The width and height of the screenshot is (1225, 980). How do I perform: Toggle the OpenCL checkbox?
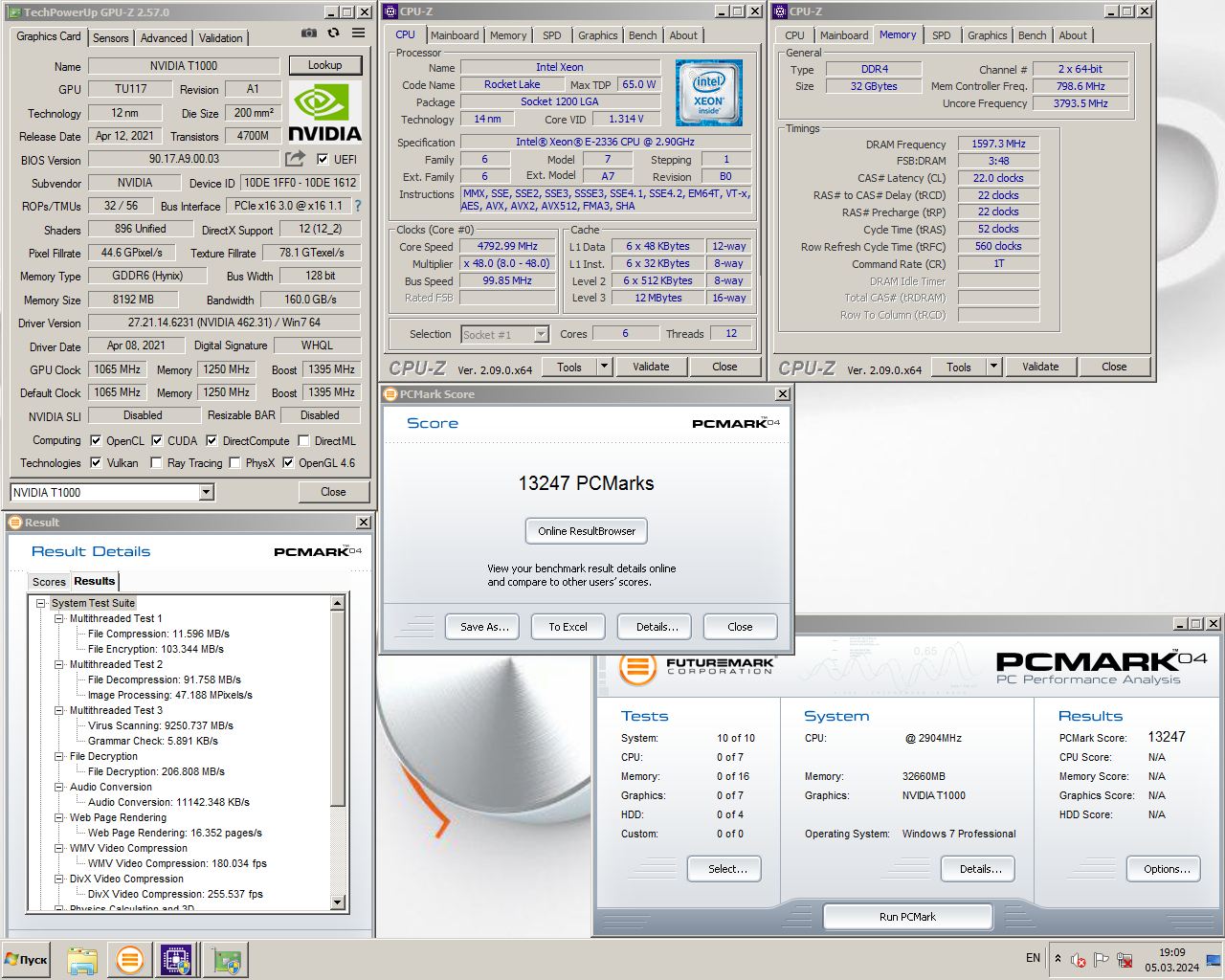pyautogui.click(x=96, y=440)
